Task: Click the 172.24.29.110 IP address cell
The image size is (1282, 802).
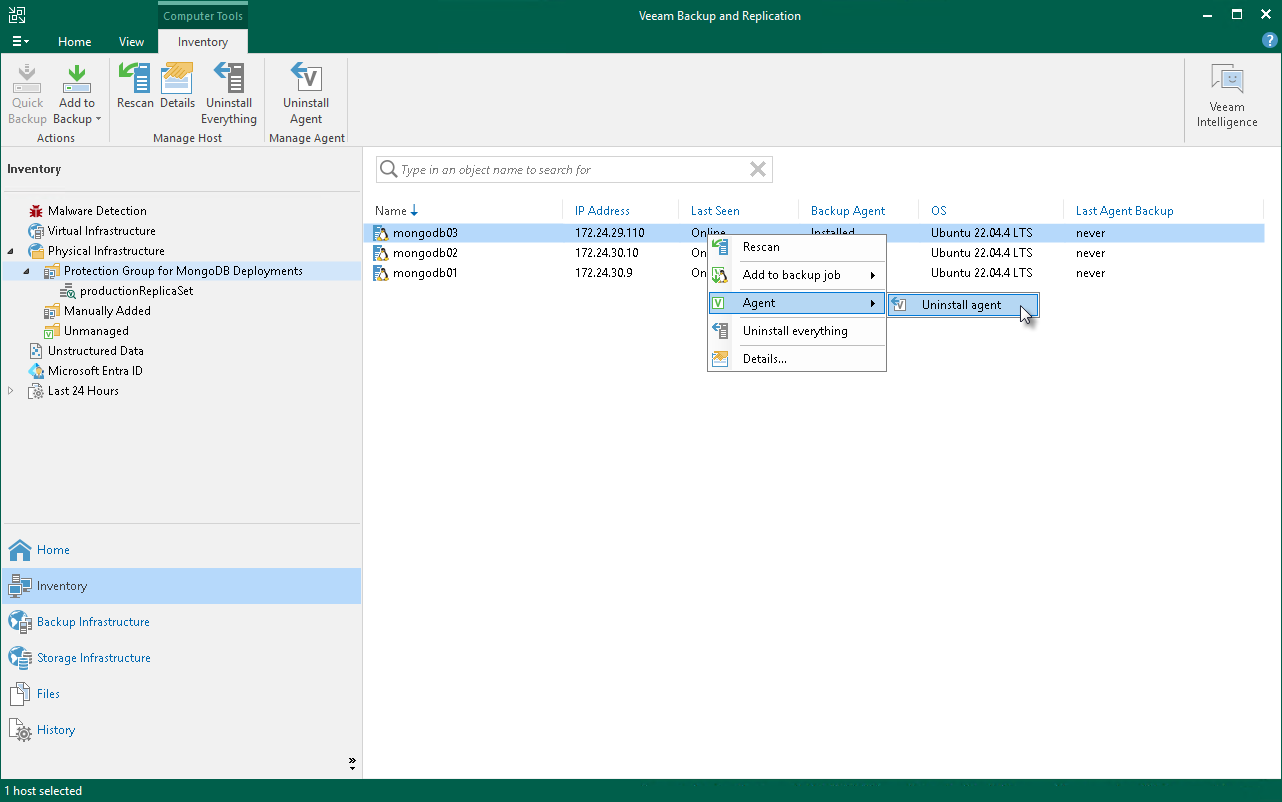Action: (610, 233)
